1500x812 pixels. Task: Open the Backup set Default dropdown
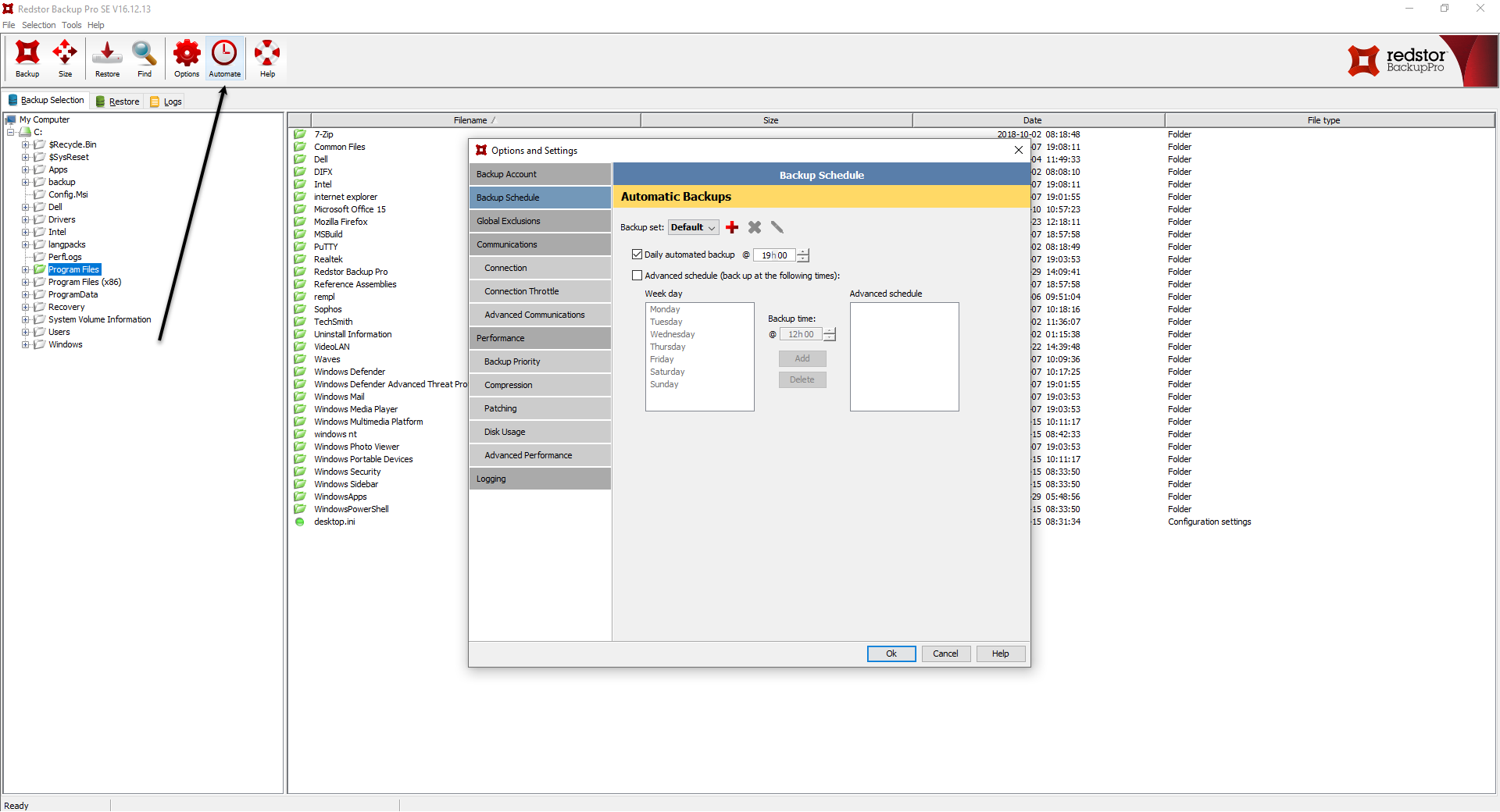(x=694, y=227)
